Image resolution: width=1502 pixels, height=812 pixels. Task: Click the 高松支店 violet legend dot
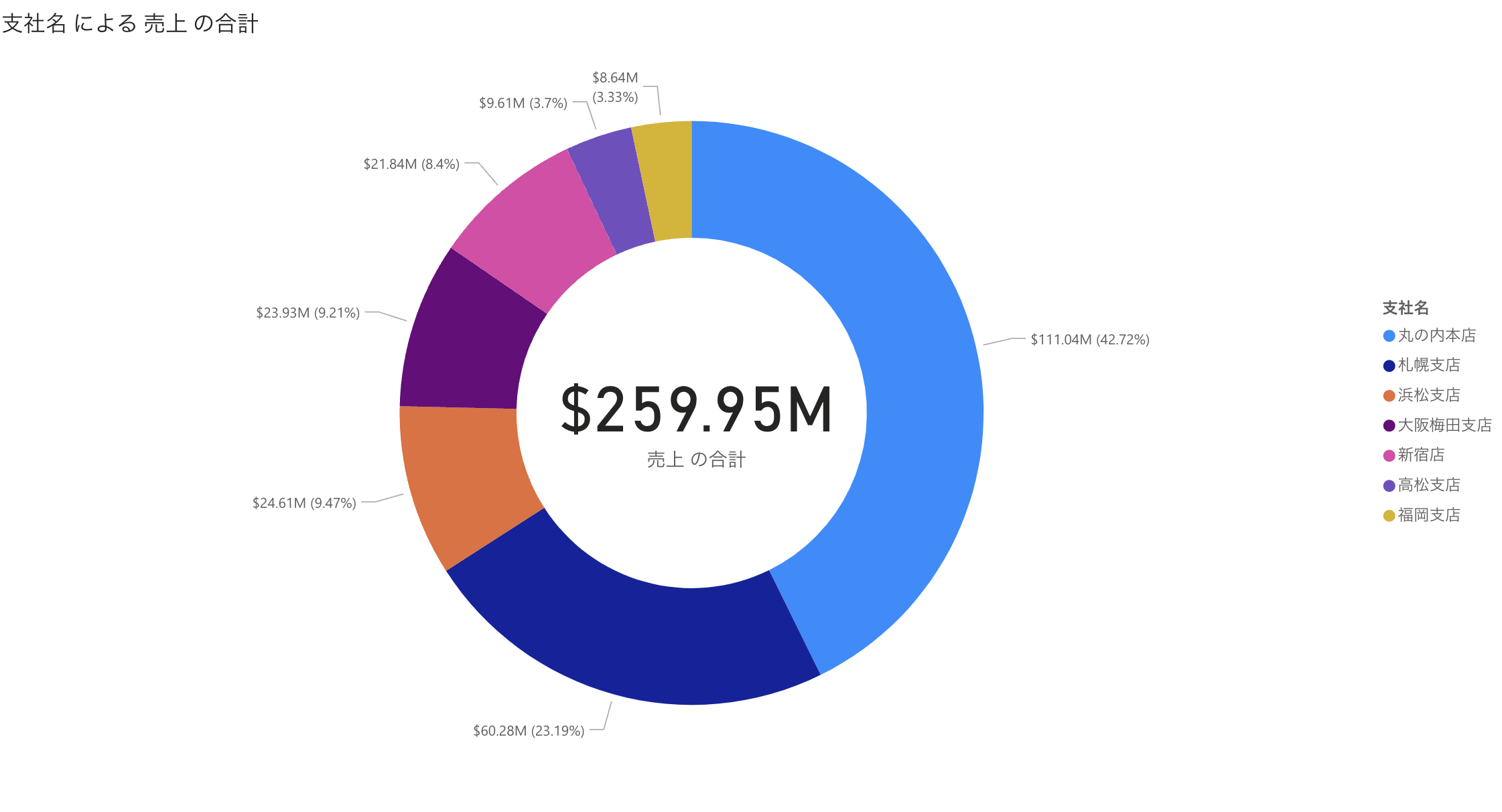click(1389, 486)
